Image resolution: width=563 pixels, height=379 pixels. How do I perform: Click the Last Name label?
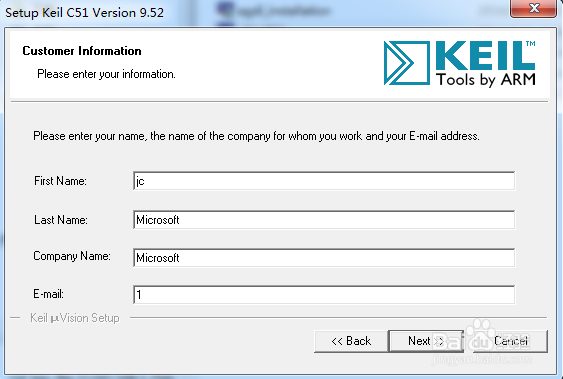click(61, 220)
